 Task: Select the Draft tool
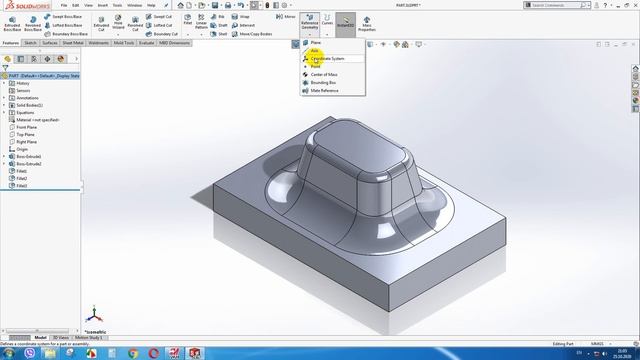tap(219, 25)
